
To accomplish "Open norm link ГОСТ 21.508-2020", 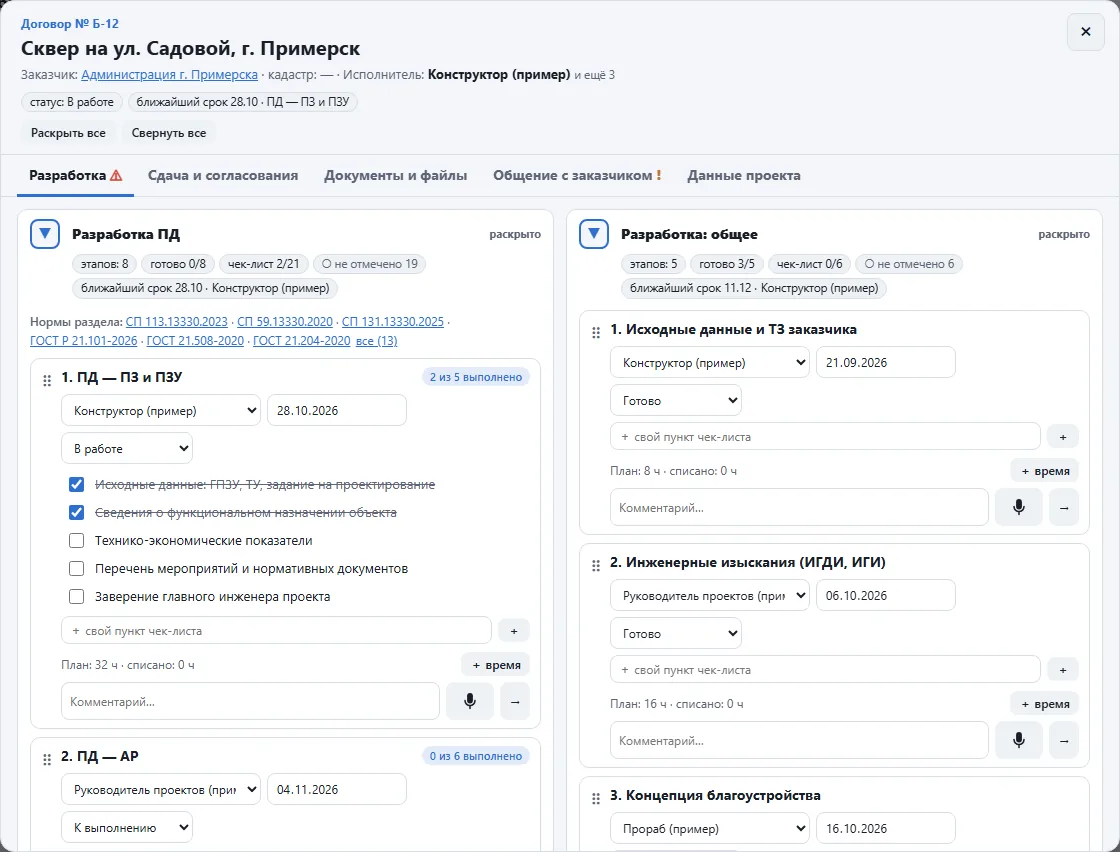I will click(195, 341).
